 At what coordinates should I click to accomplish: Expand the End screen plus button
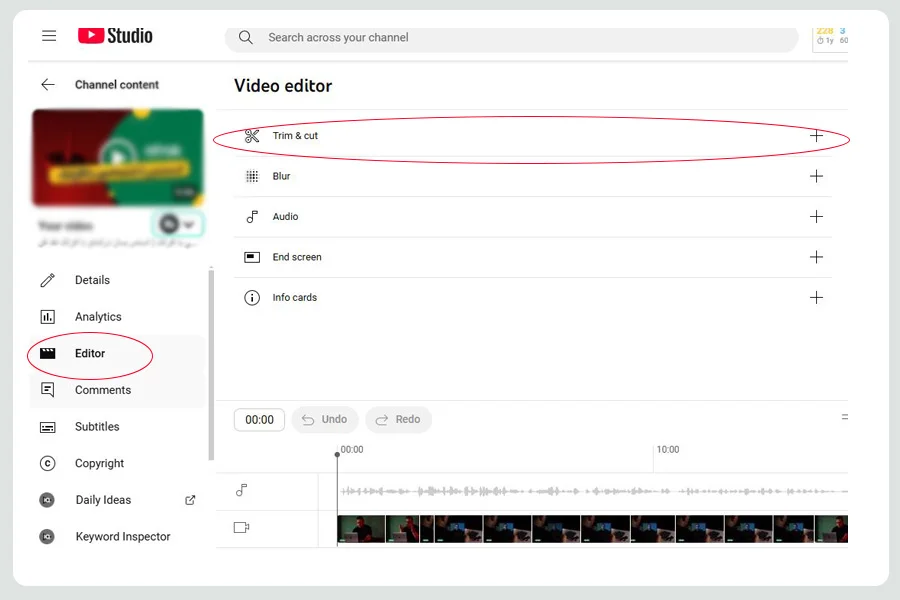pos(816,257)
